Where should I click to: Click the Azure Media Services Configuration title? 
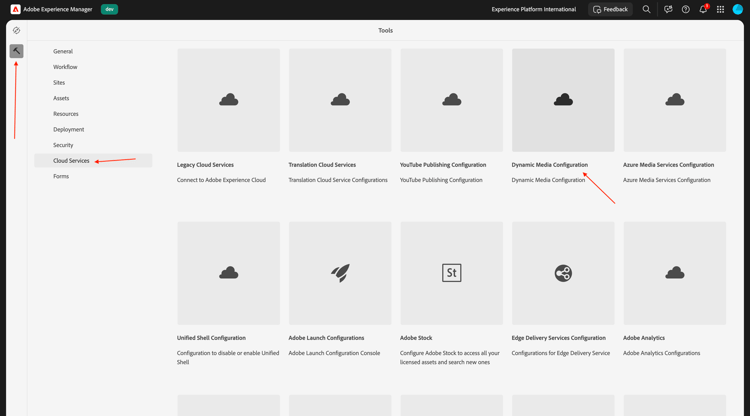pos(668,165)
